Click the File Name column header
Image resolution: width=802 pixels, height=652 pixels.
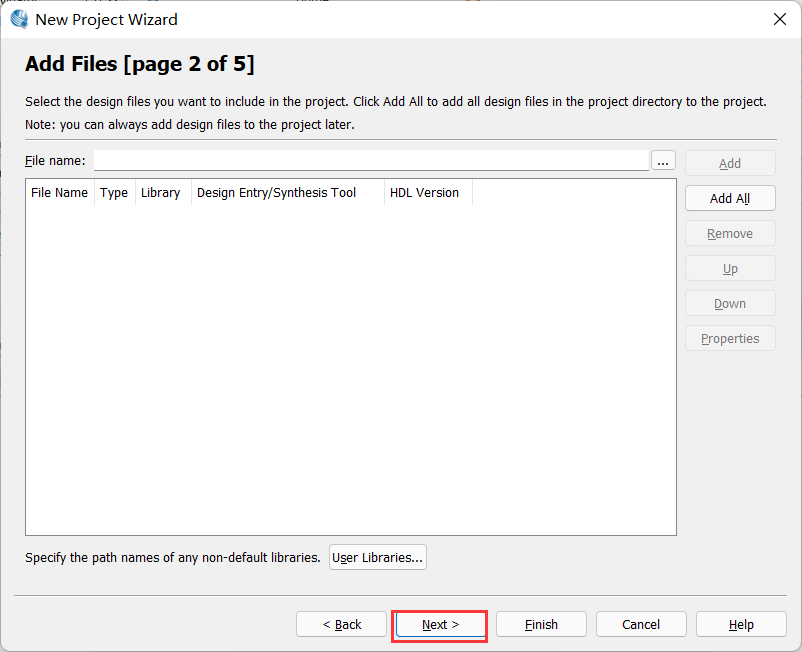60,193
